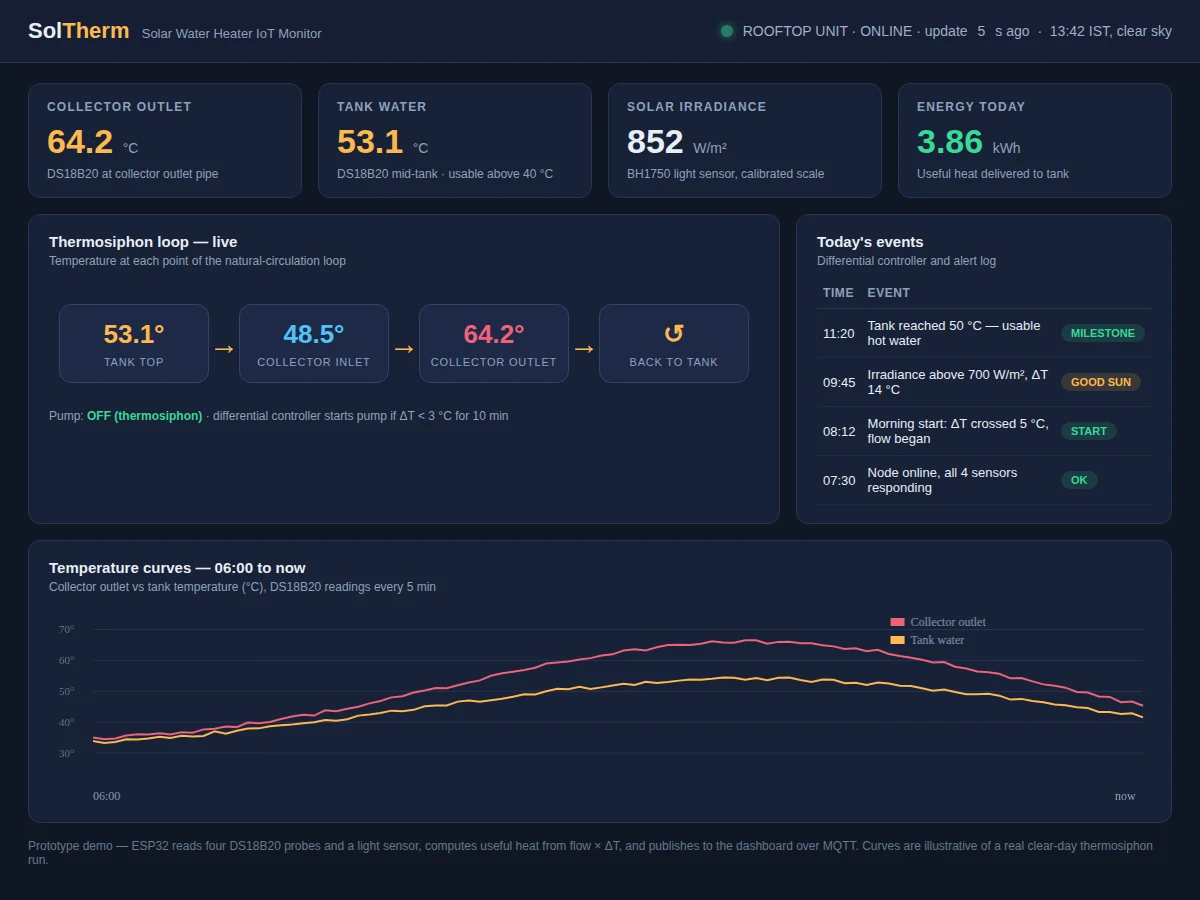Click the SolTherm logo
The width and height of the screenshot is (1200, 900).
click(x=78, y=31)
